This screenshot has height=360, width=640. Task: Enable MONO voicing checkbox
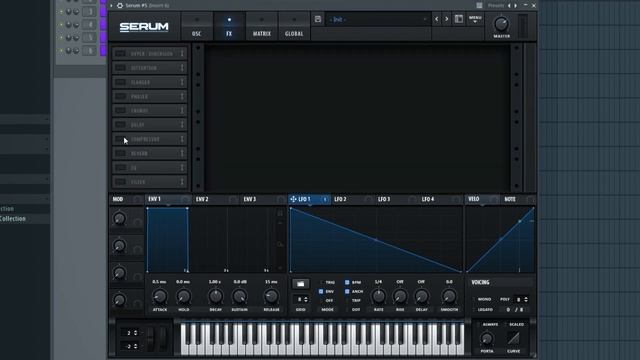474,299
